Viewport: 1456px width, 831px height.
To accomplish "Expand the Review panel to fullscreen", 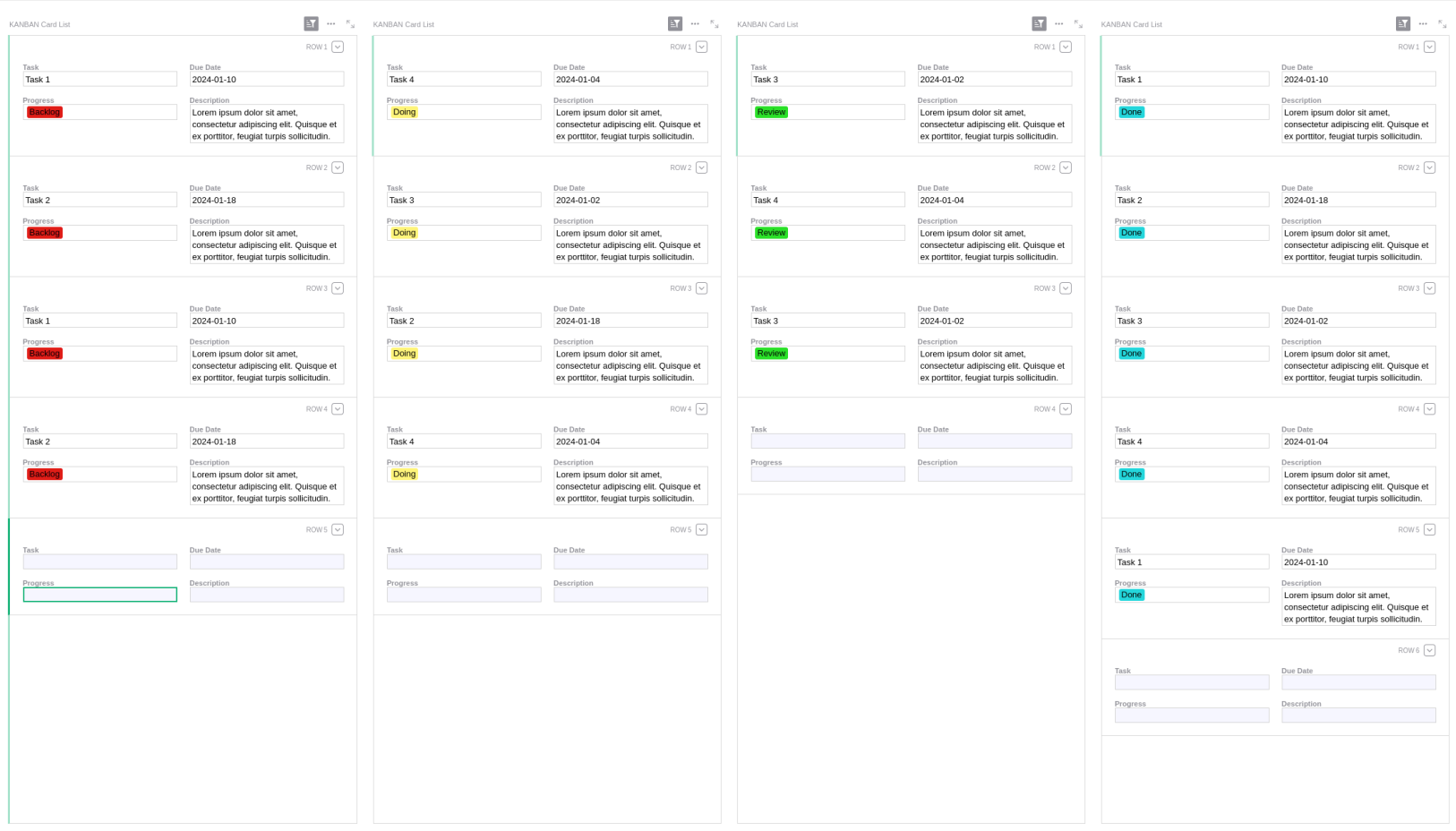I will [1078, 25].
